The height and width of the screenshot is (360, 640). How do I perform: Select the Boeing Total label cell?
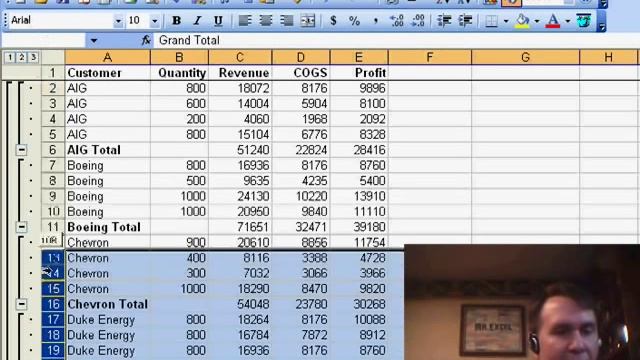click(x=107, y=227)
